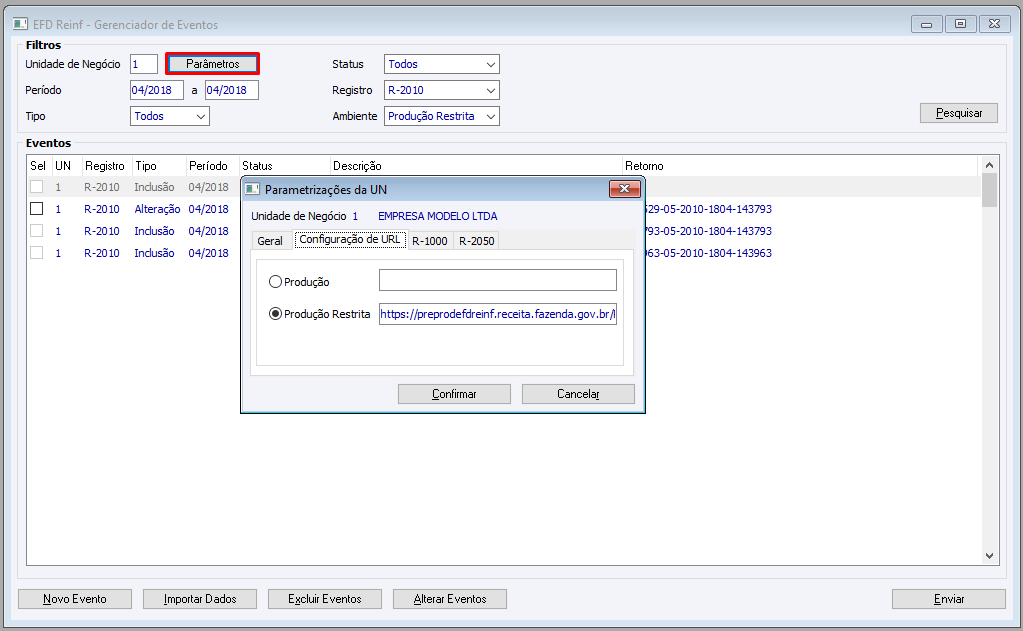Image resolution: width=1023 pixels, height=631 pixels.
Task: Click Cancelar in the dialog
Action: pos(578,394)
